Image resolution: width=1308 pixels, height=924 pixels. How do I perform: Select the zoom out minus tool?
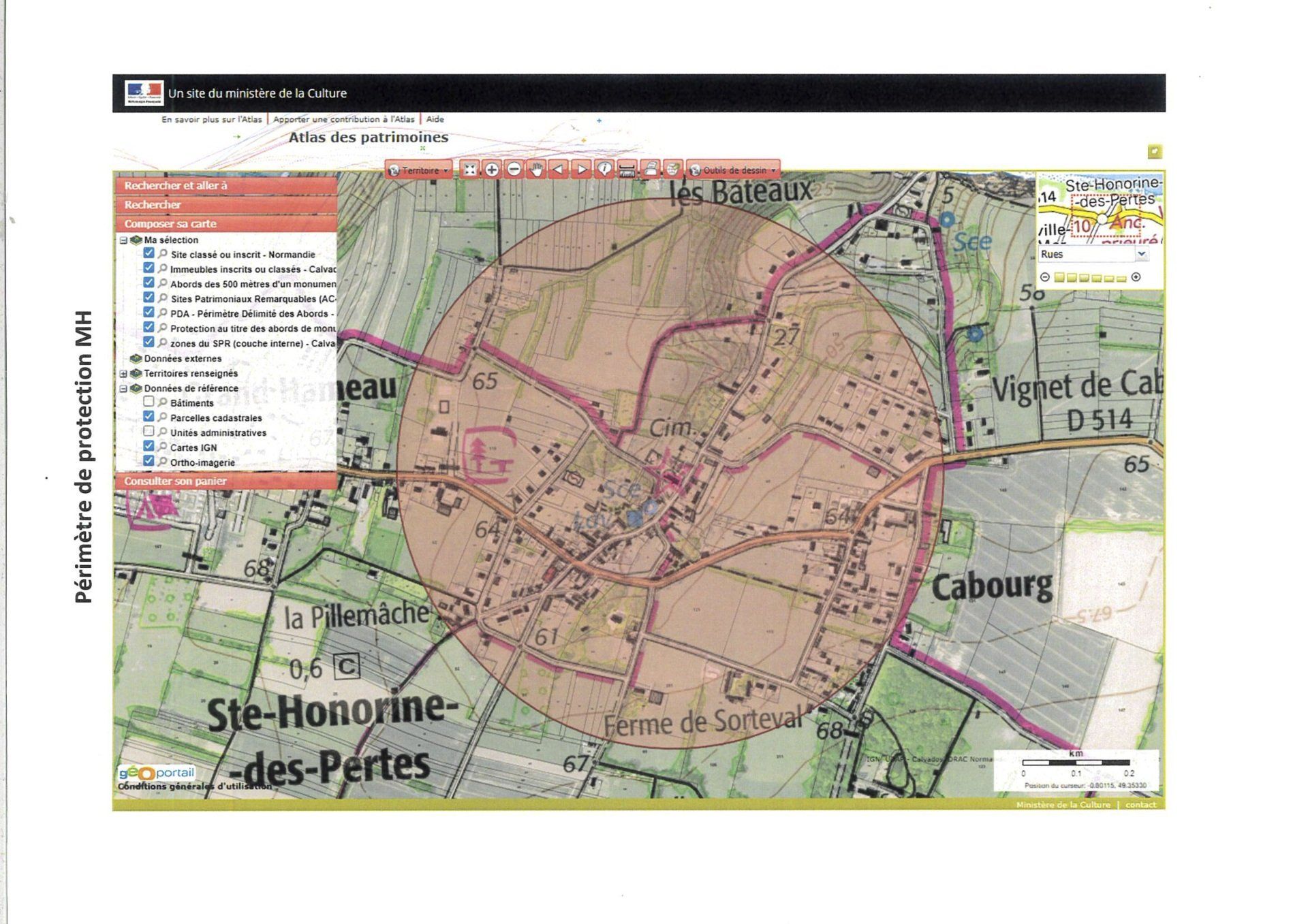tap(514, 170)
